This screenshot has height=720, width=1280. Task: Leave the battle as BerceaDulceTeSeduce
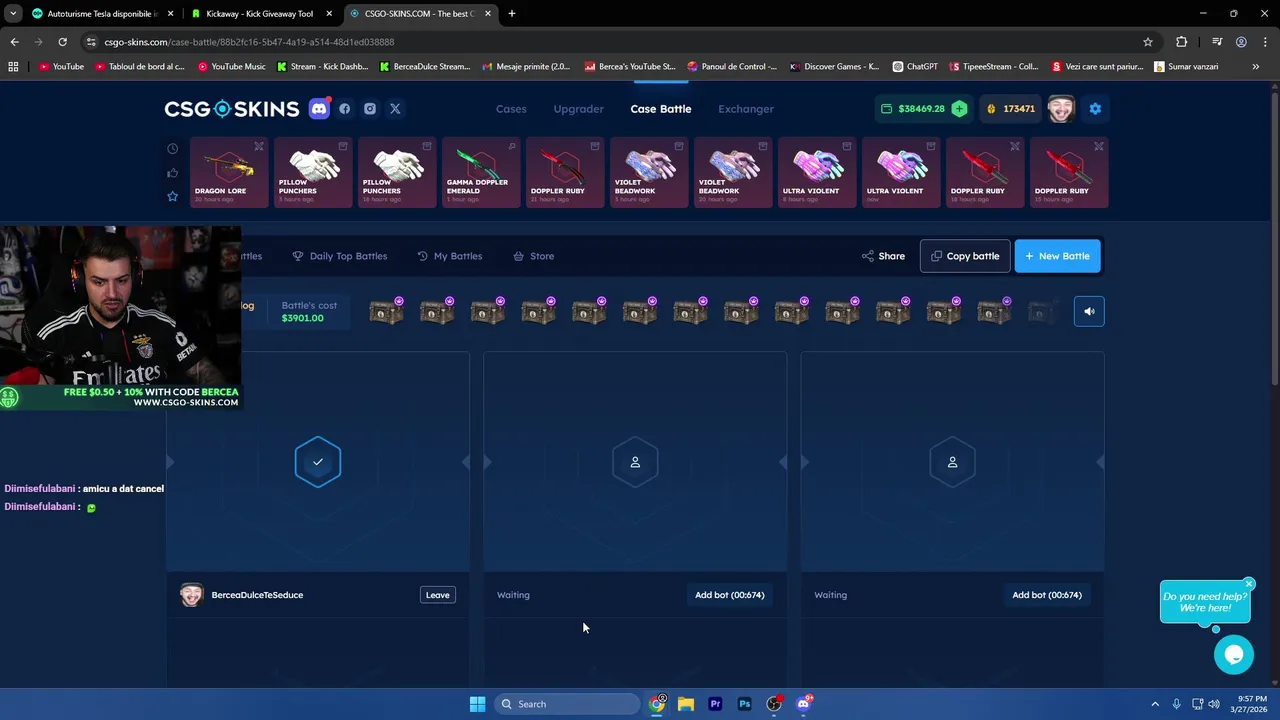438,595
